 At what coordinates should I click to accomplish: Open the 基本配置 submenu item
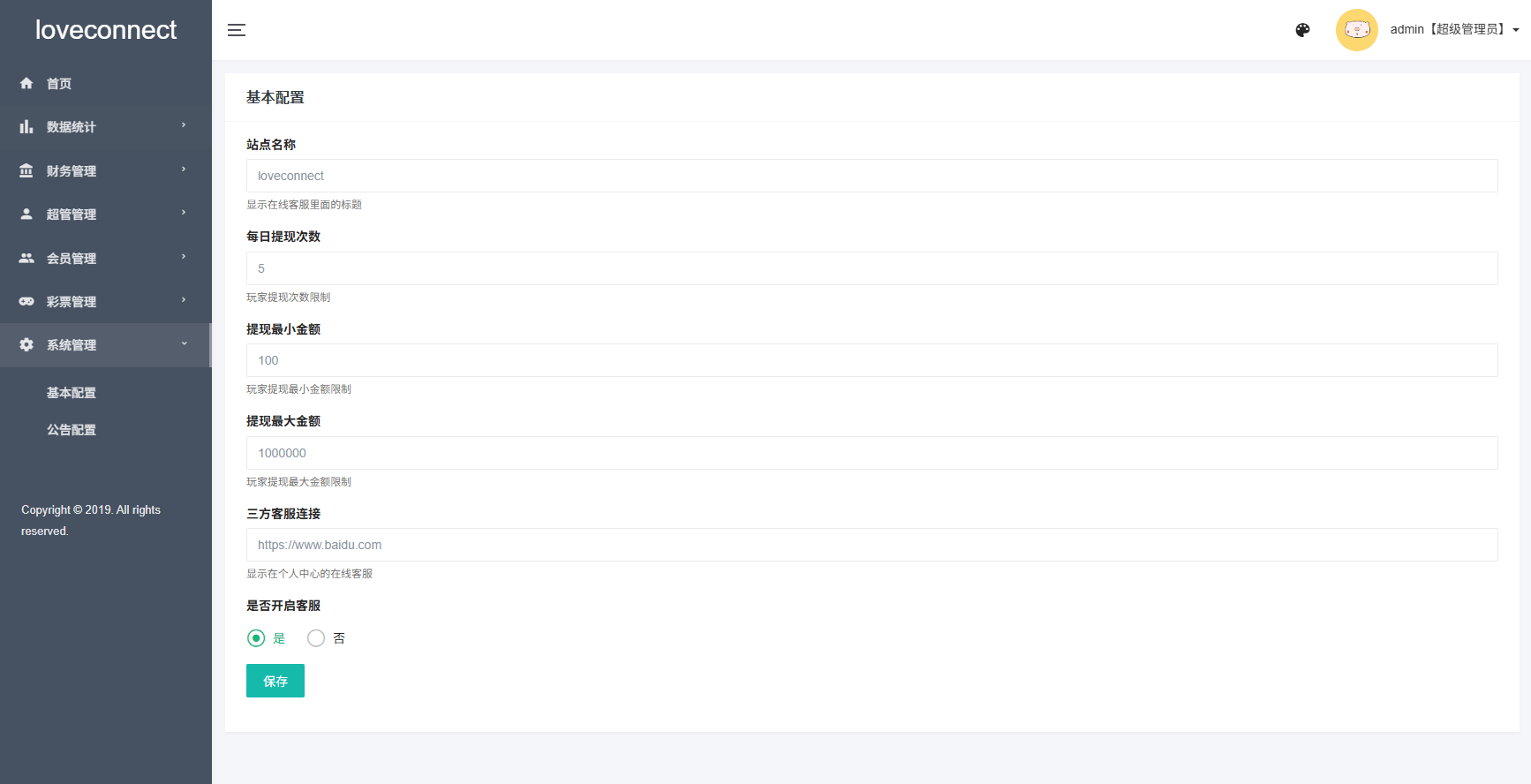point(72,393)
